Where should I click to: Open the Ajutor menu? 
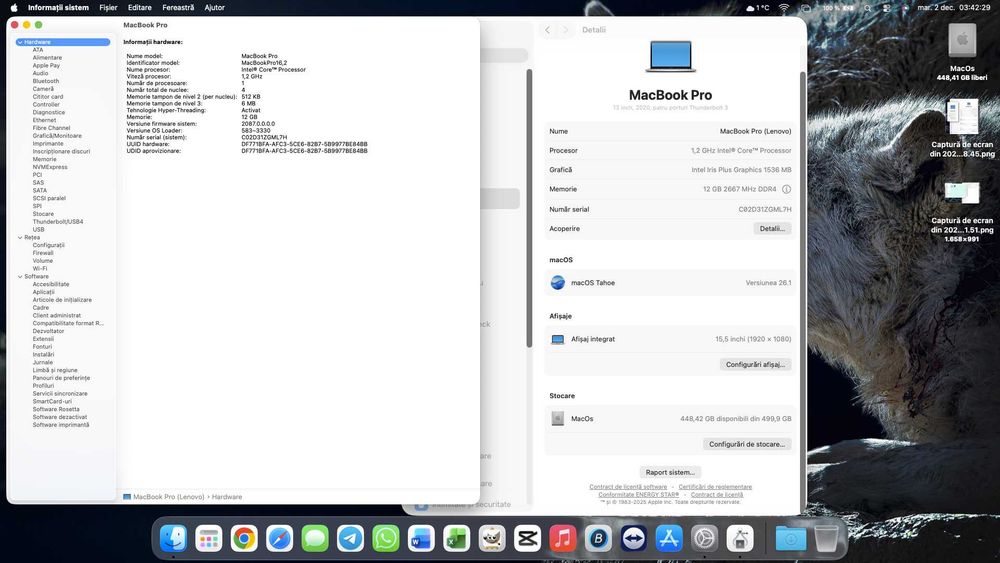pos(214,8)
